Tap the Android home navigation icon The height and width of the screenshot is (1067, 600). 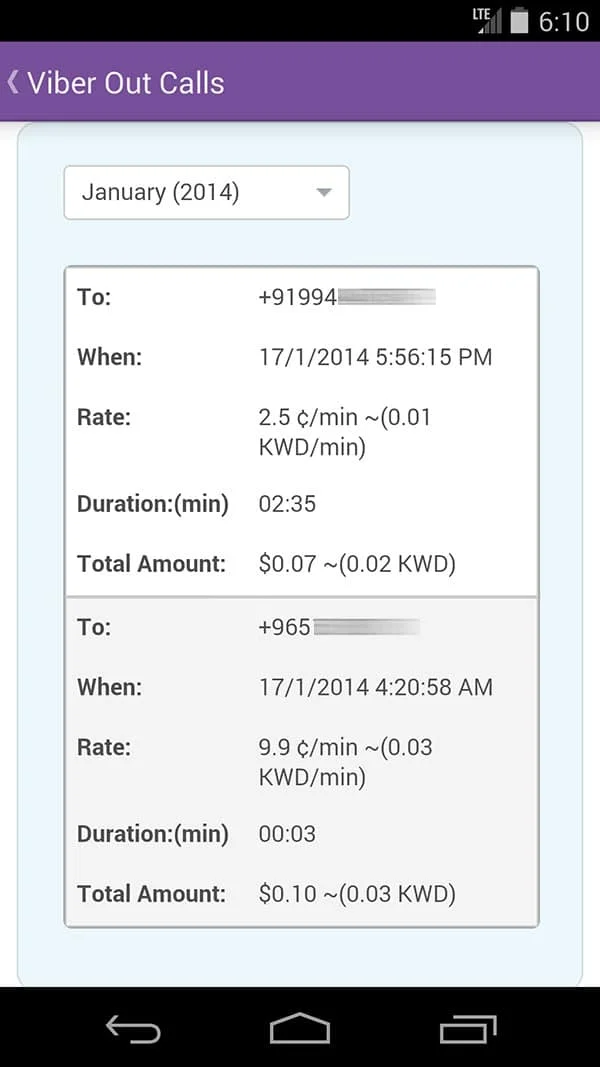click(299, 1028)
